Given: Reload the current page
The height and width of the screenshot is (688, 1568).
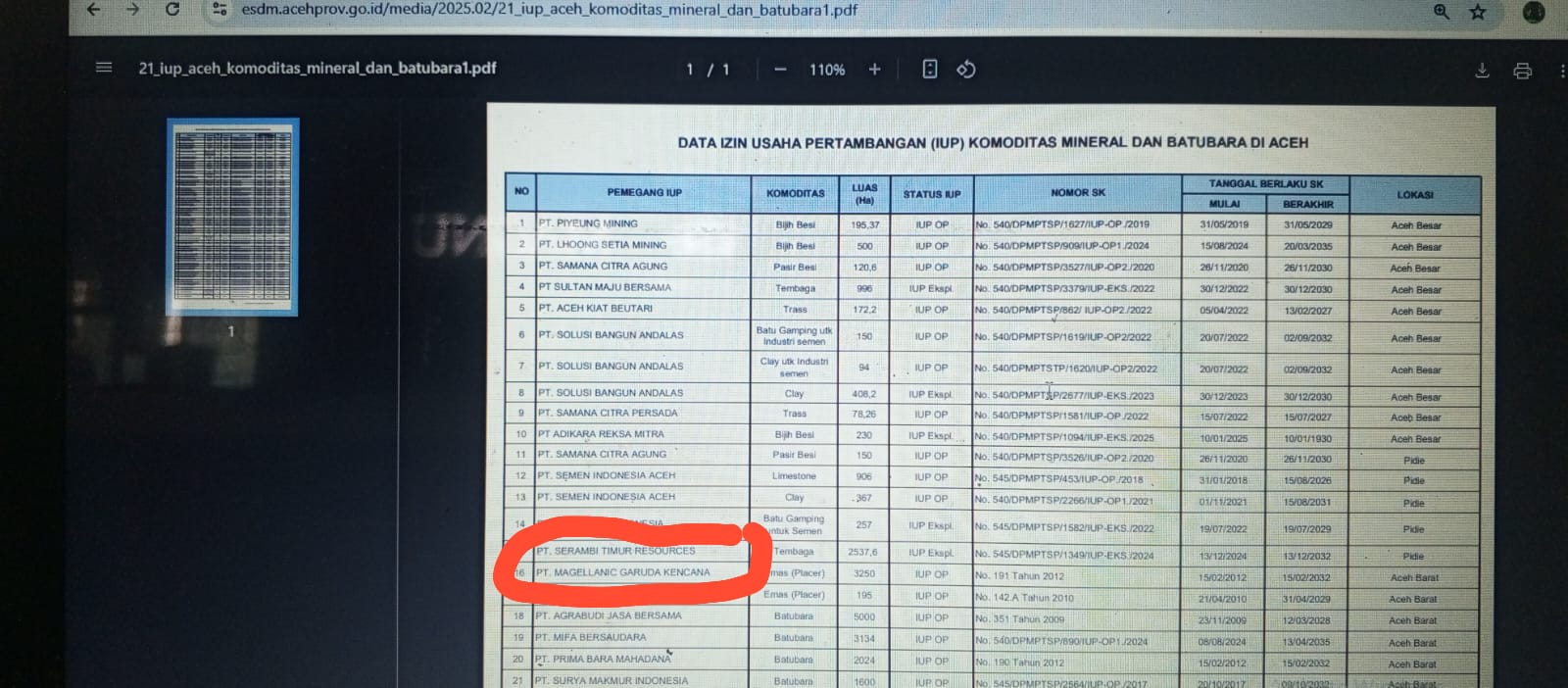Looking at the screenshot, I should pos(172,10).
